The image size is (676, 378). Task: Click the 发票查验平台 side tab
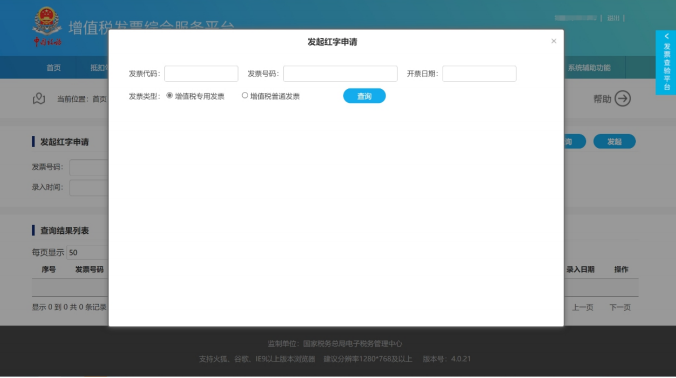[667, 62]
